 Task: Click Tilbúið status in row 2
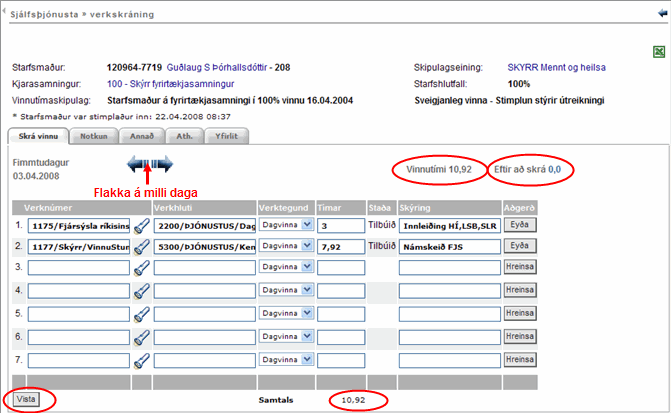382,246
